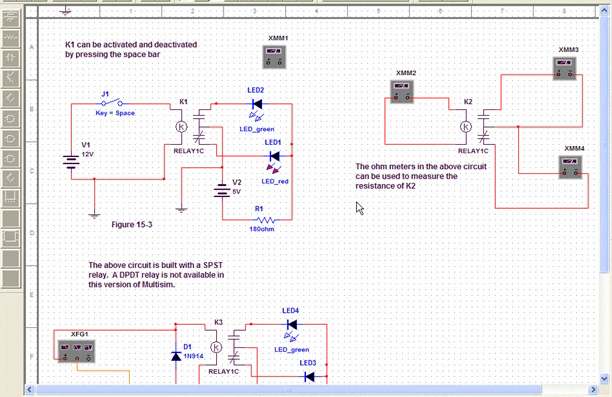The width and height of the screenshot is (612, 397).
Task: Open the Diodes component group icon
Action: pyautogui.click(x=11, y=58)
